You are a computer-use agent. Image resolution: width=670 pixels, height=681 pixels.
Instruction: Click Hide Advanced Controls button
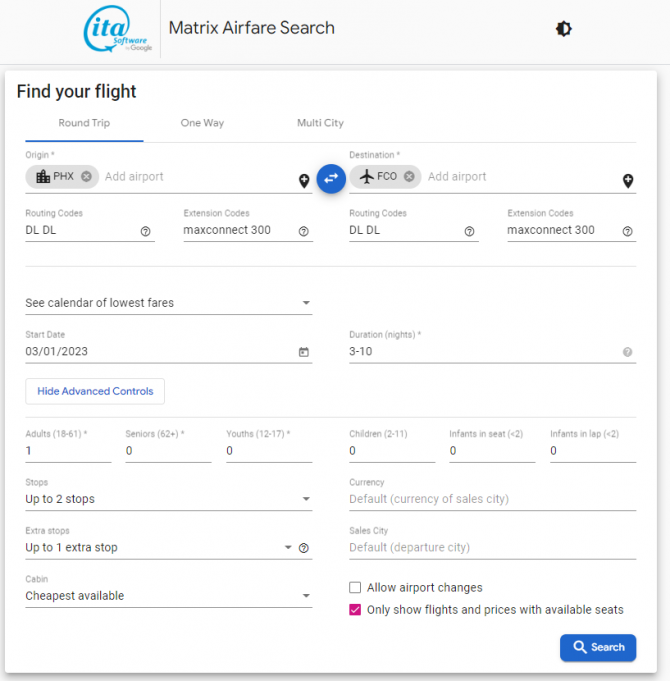pyautogui.click(x=95, y=391)
